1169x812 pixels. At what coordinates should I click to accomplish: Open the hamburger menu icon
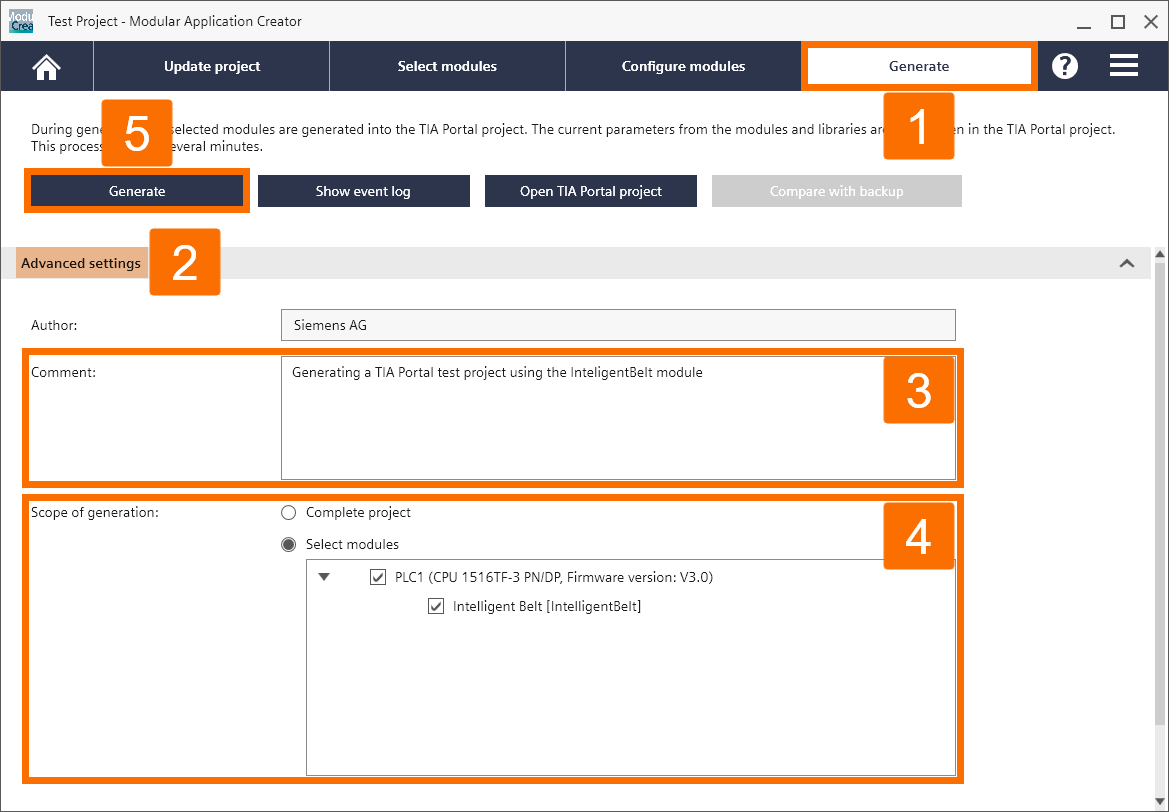coord(1123,66)
